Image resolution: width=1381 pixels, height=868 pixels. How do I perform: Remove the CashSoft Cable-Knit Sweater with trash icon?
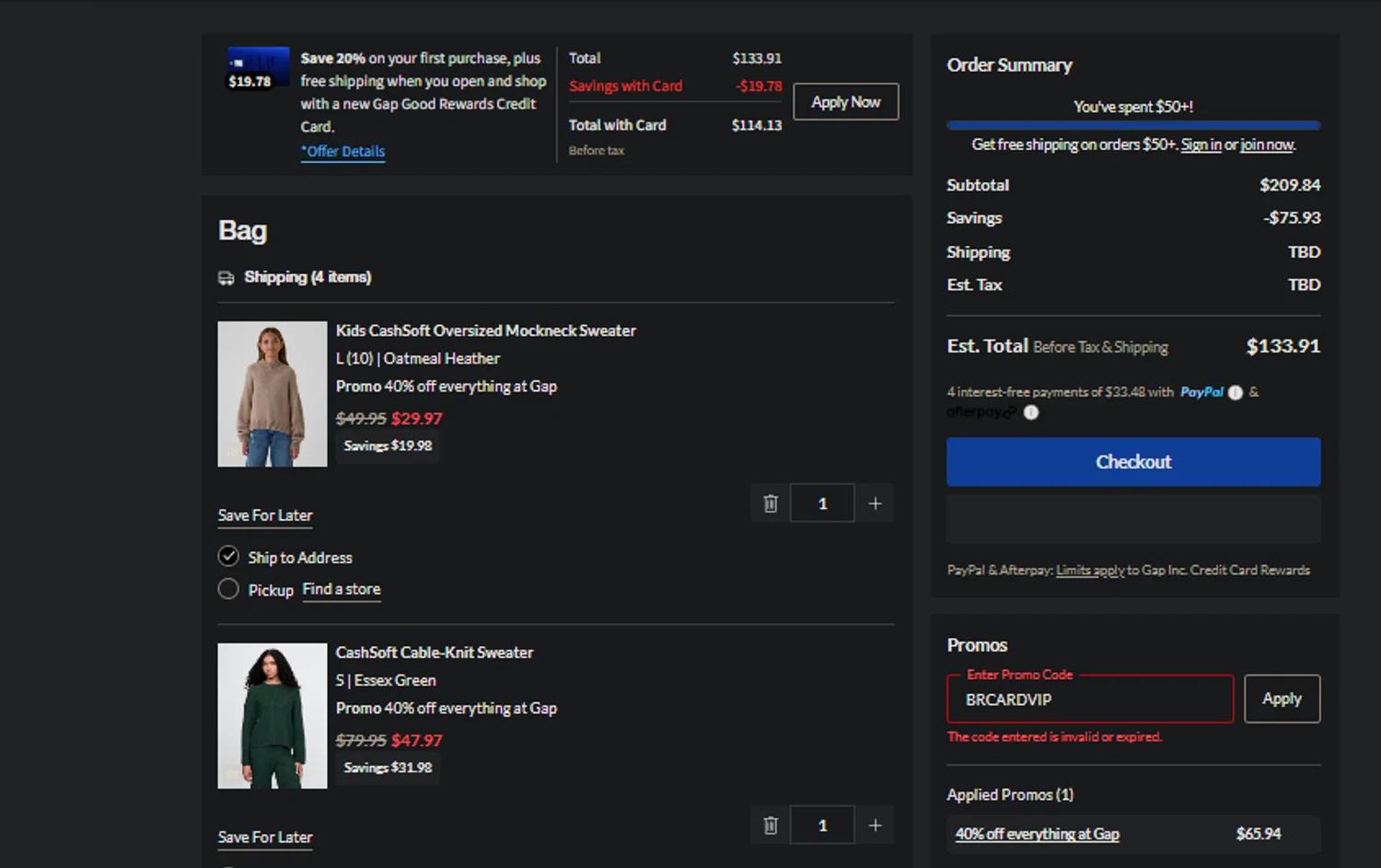pyautogui.click(x=771, y=826)
